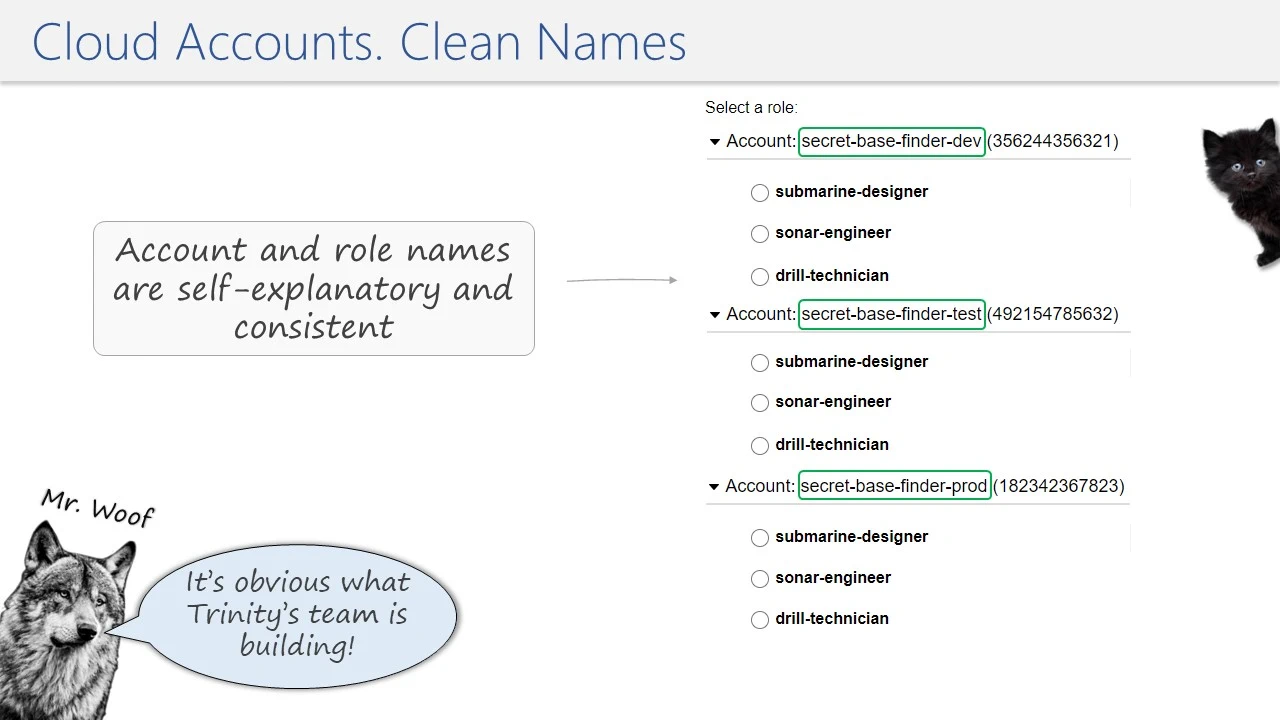Select sonar-engineer role in secret-base-finder-prod account
The image size is (1280, 720).
point(760,579)
